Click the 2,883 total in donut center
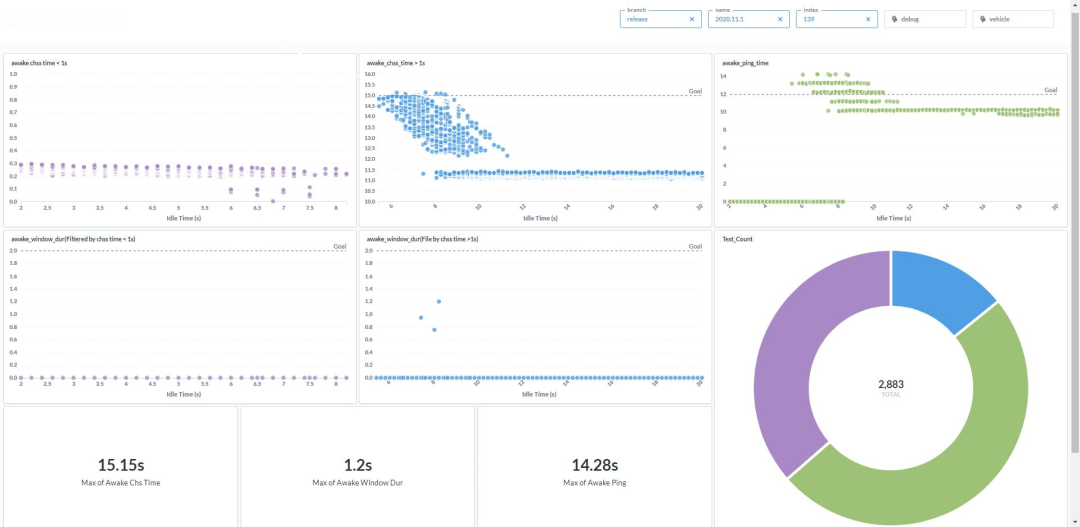Image resolution: width=1080 pixels, height=527 pixels. [x=890, y=384]
